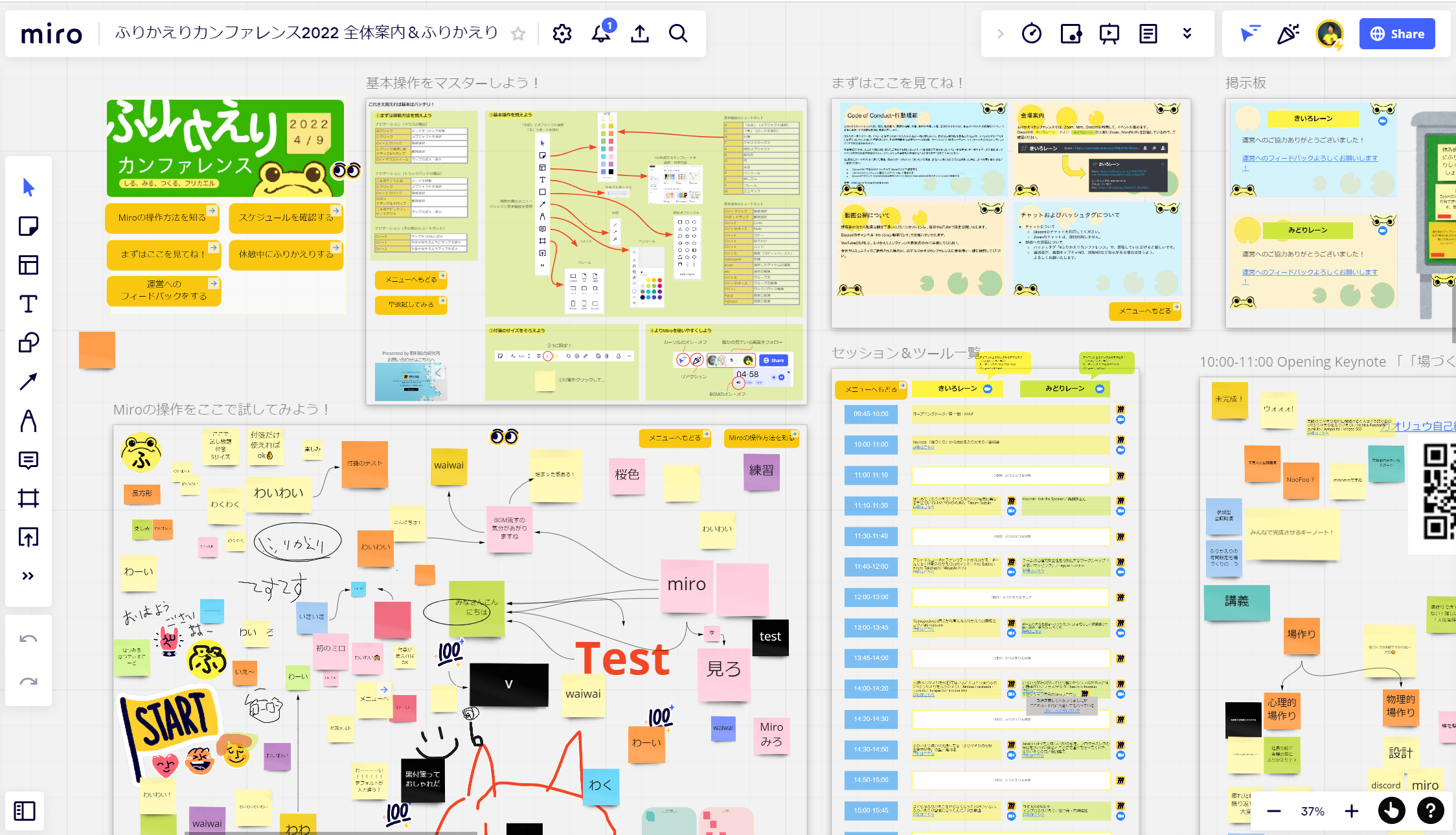Zoom in with the plus button

pos(1351,811)
